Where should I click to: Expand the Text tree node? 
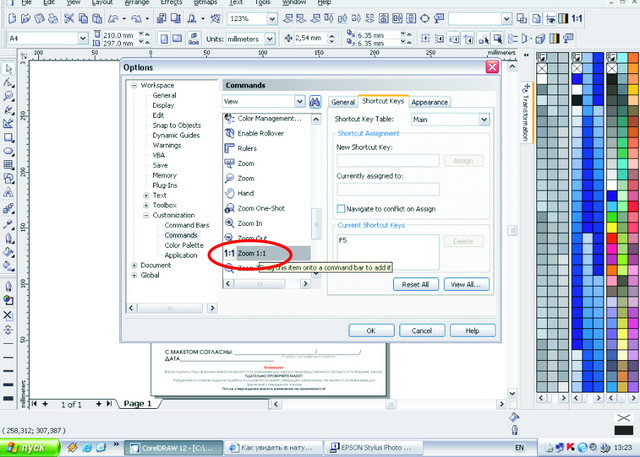[146, 195]
